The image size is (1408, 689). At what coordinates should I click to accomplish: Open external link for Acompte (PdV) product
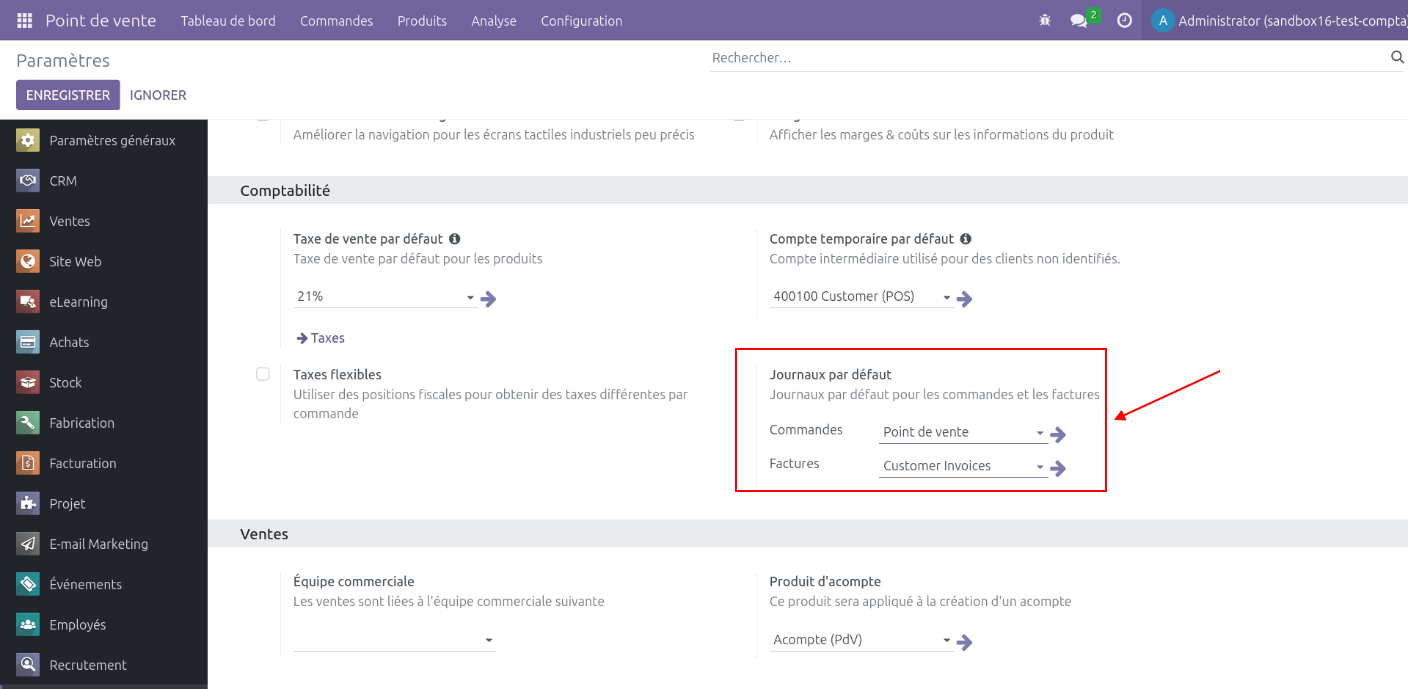coord(965,642)
